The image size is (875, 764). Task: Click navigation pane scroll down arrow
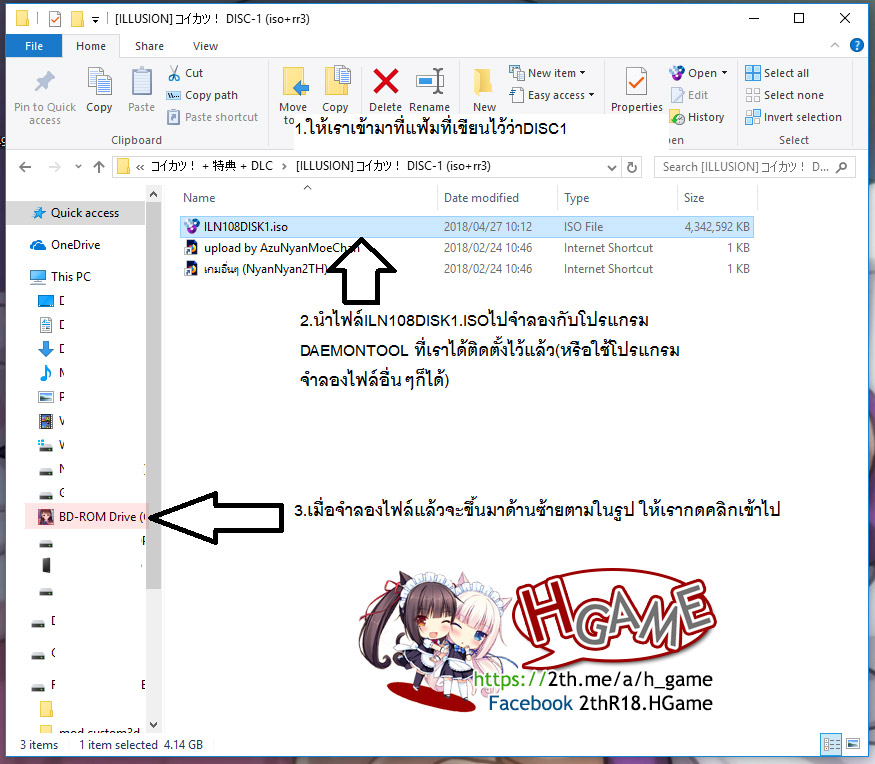click(153, 725)
